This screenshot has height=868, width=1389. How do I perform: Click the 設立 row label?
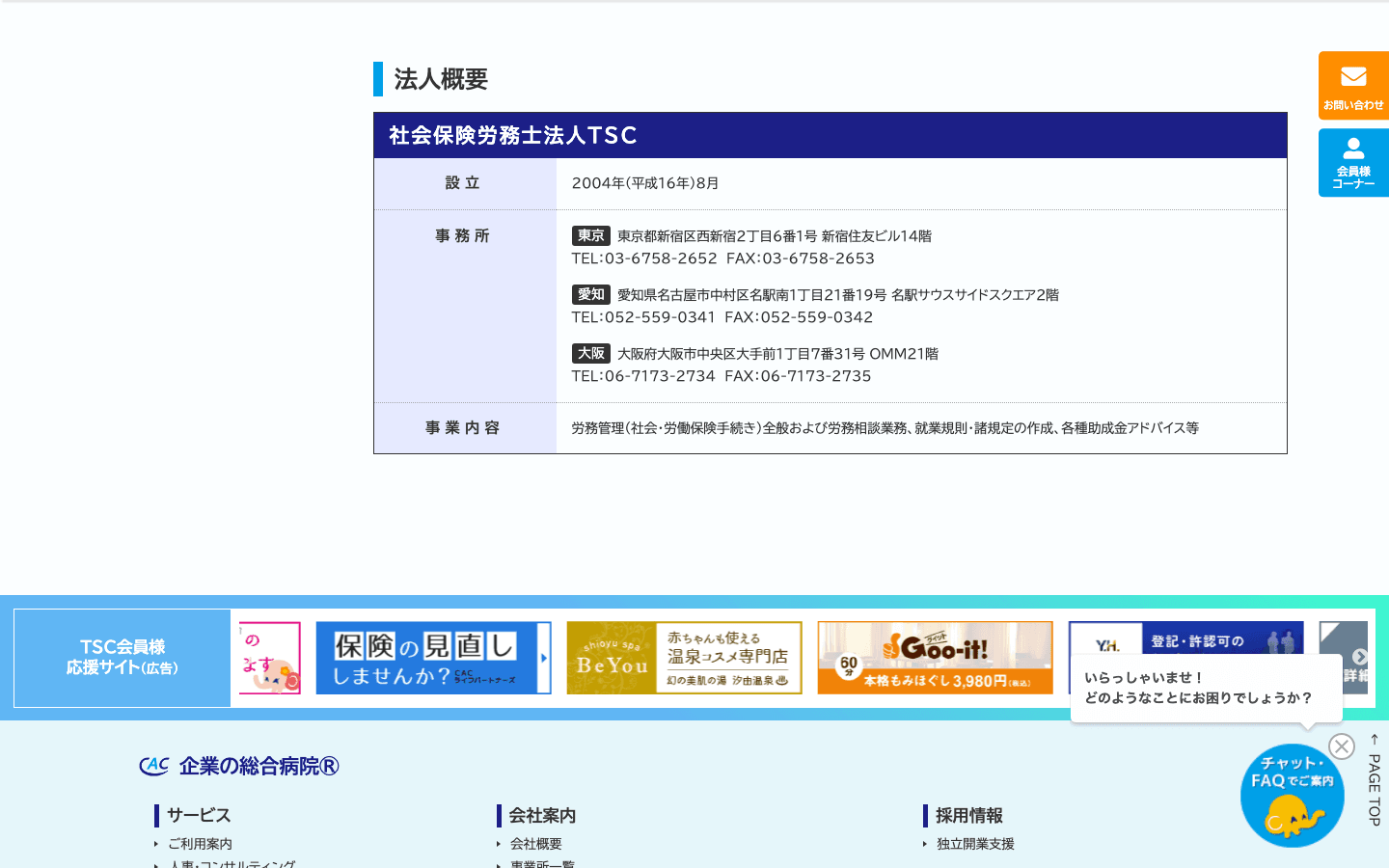[463, 183]
